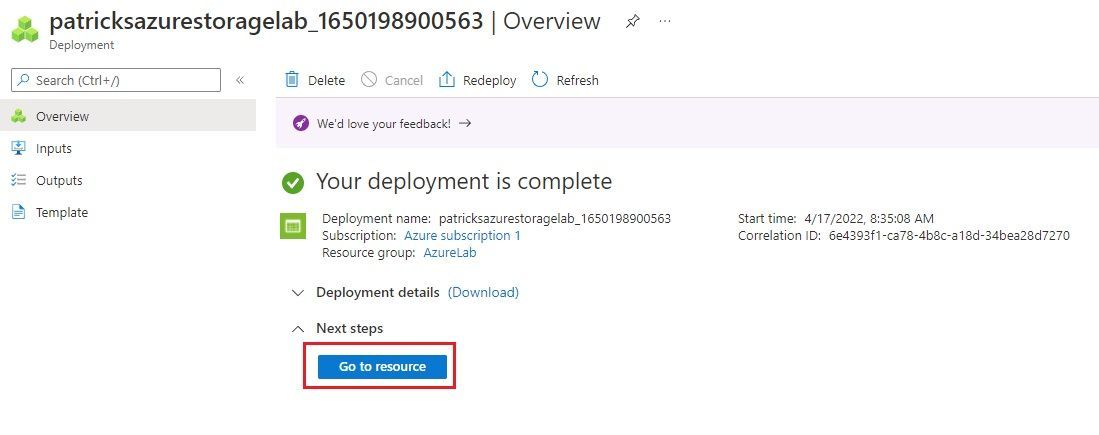This screenshot has height=435, width=1099.
Task: Click the Redeploy toolbar label
Action: (x=489, y=81)
